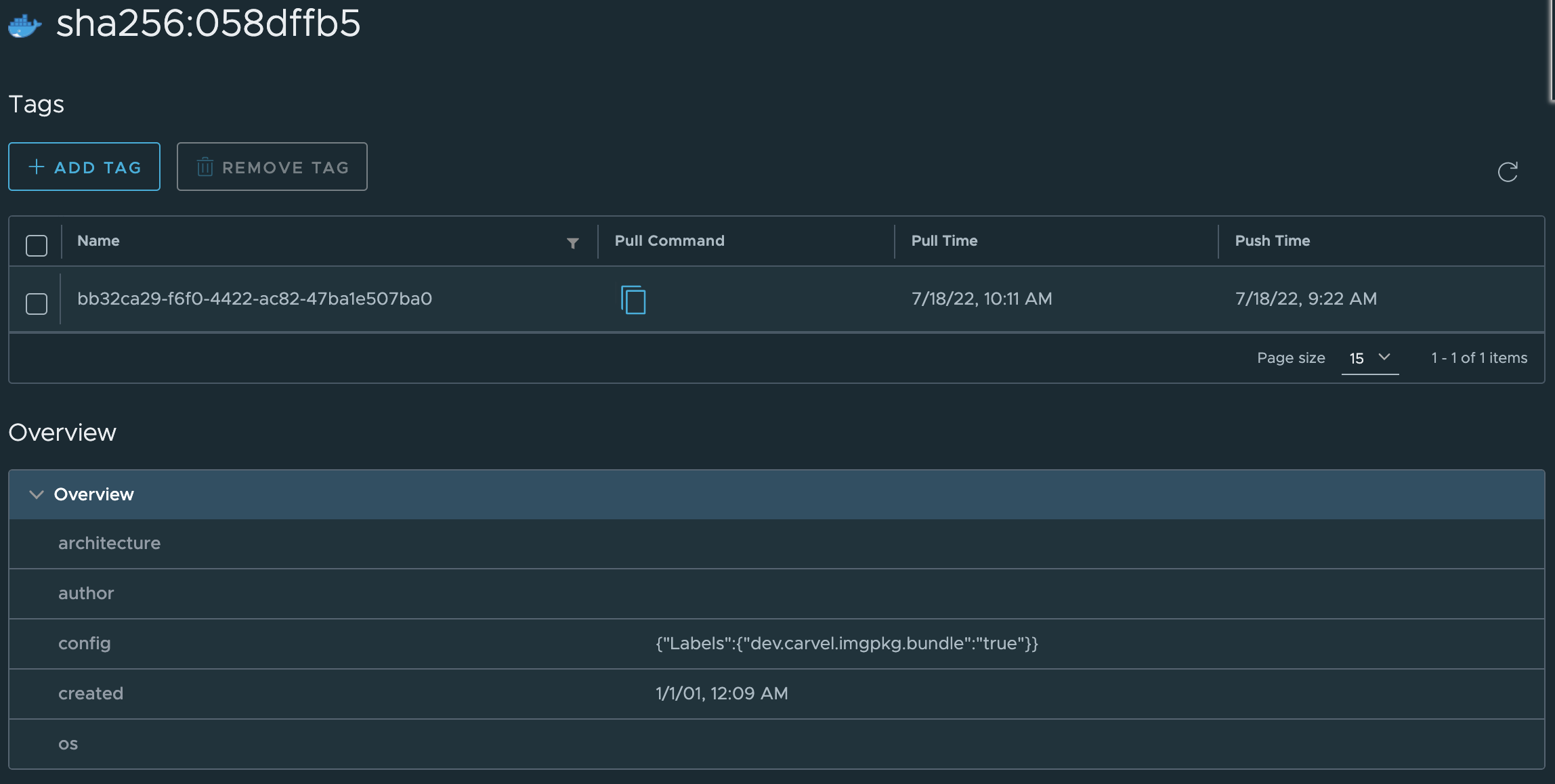Click the config row value showing carvel labels
The image size is (1555, 784).
[x=847, y=643]
